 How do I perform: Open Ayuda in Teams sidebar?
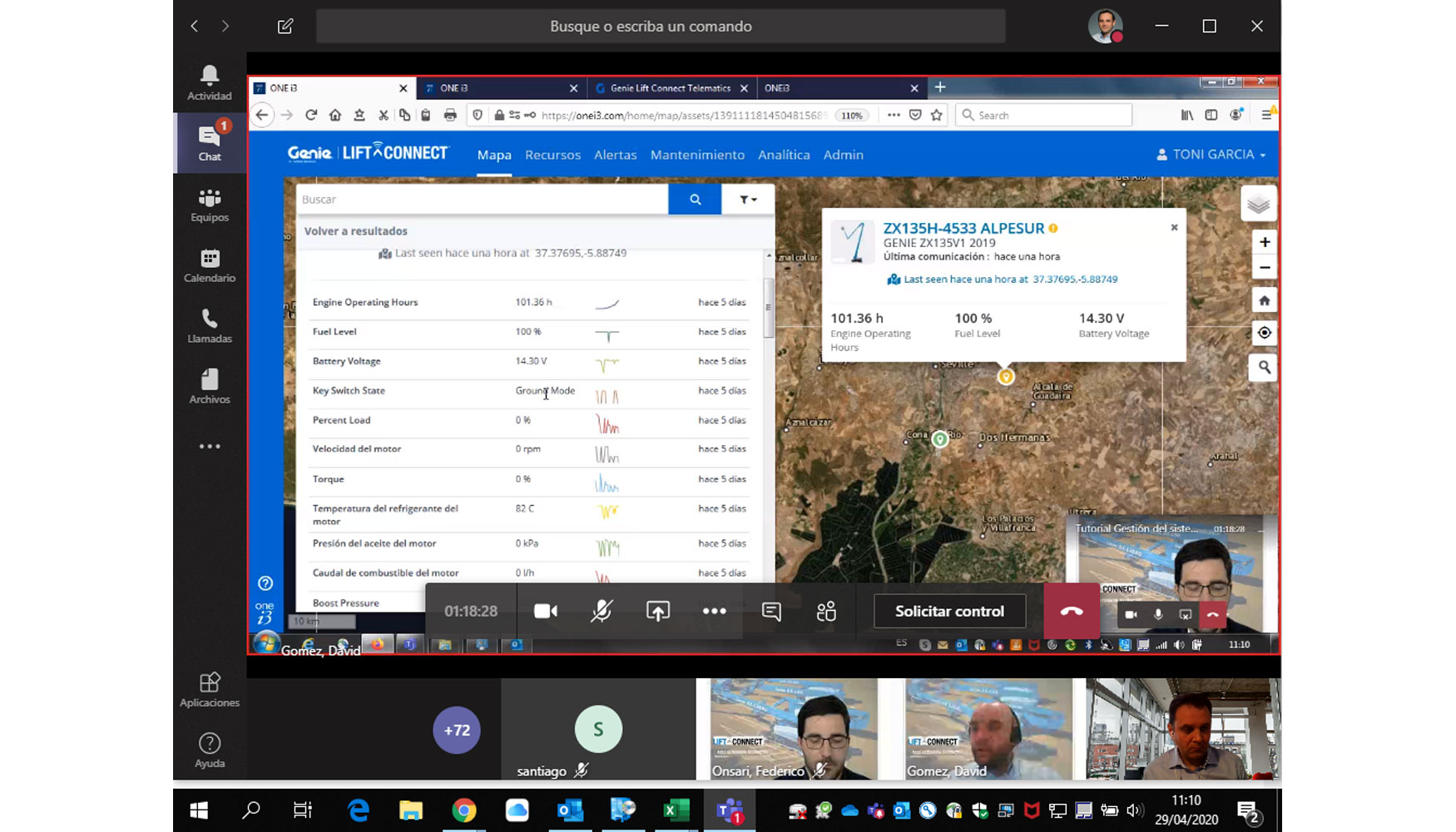point(210,750)
